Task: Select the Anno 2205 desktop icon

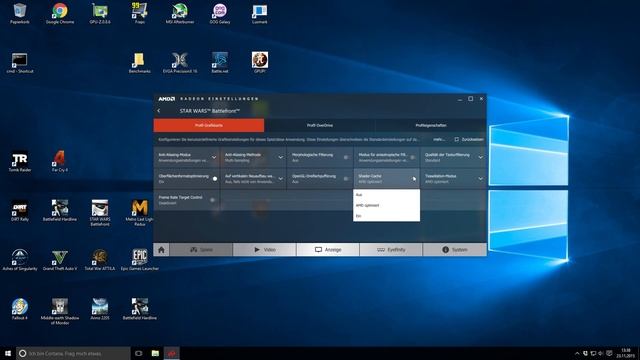Action: pyautogui.click(x=100, y=309)
